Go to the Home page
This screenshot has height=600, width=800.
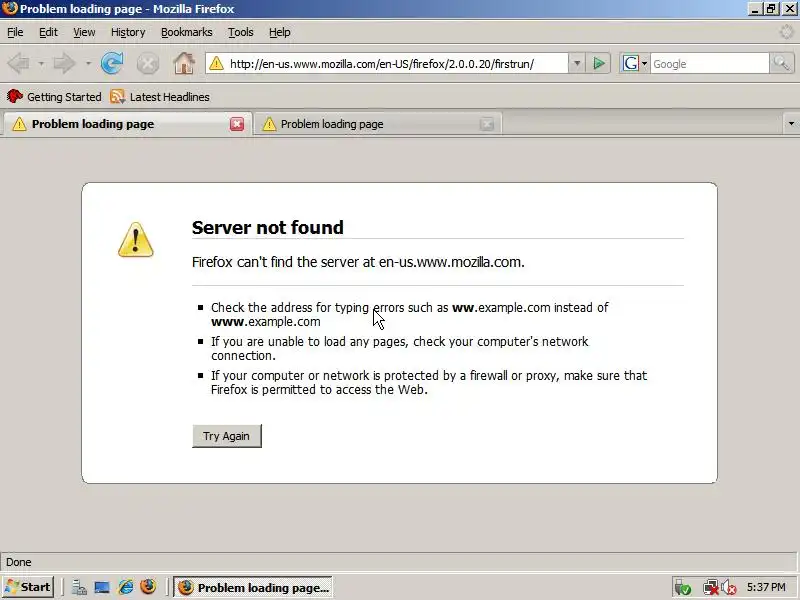click(184, 64)
